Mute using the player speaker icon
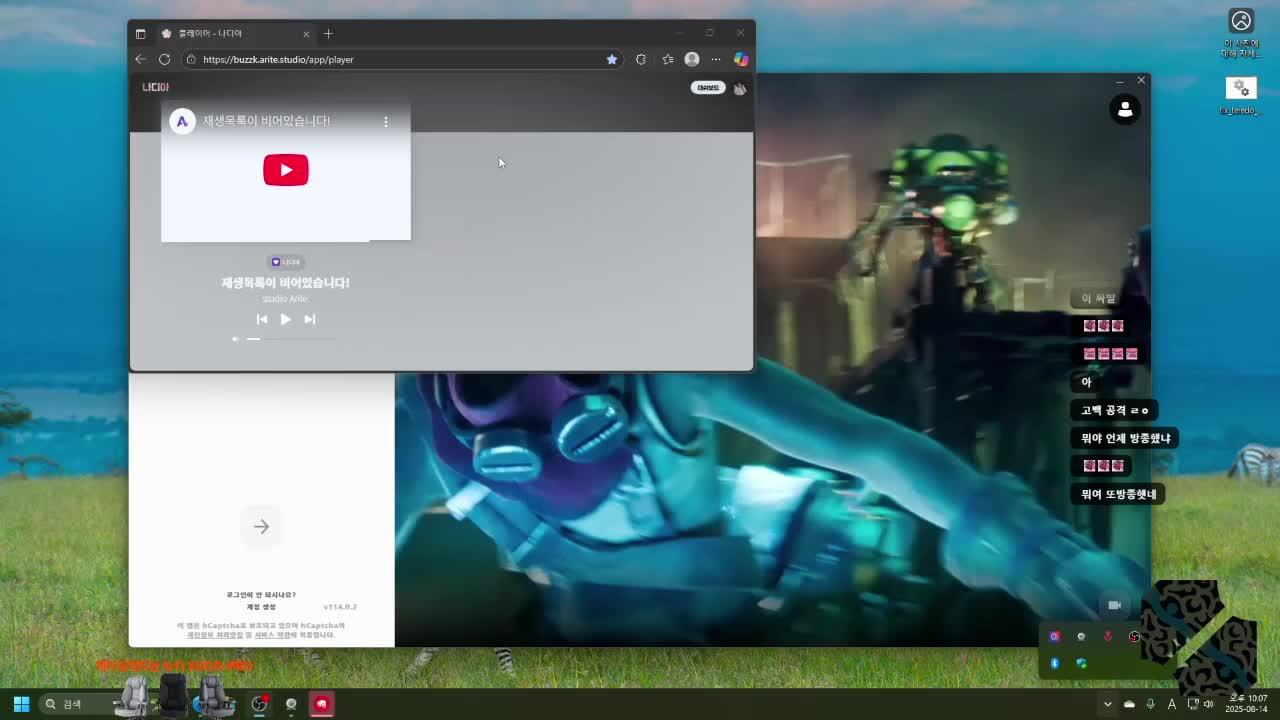This screenshot has width=1280, height=720. pyautogui.click(x=236, y=339)
